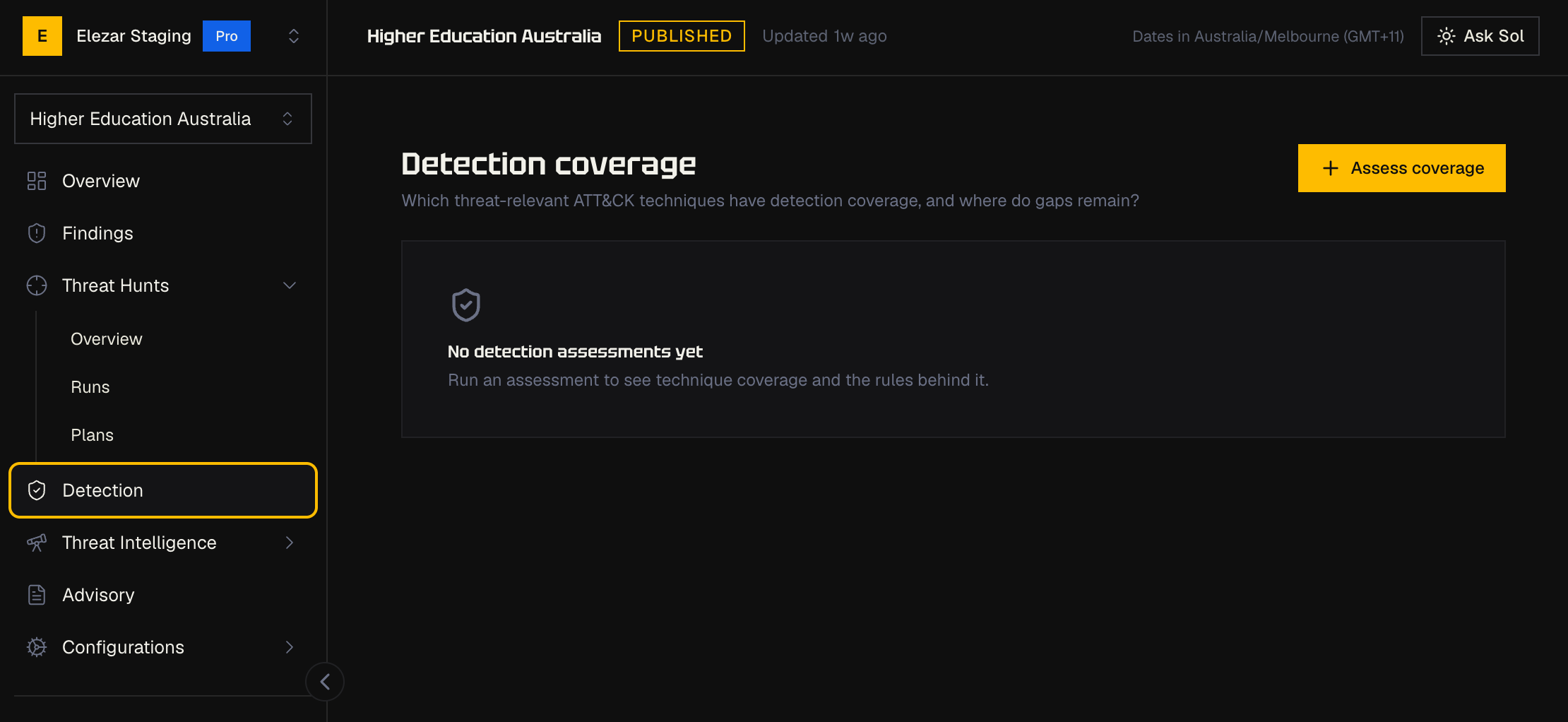Expand the Configurations submenu chevron
The image size is (1568, 722).
[290, 647]
